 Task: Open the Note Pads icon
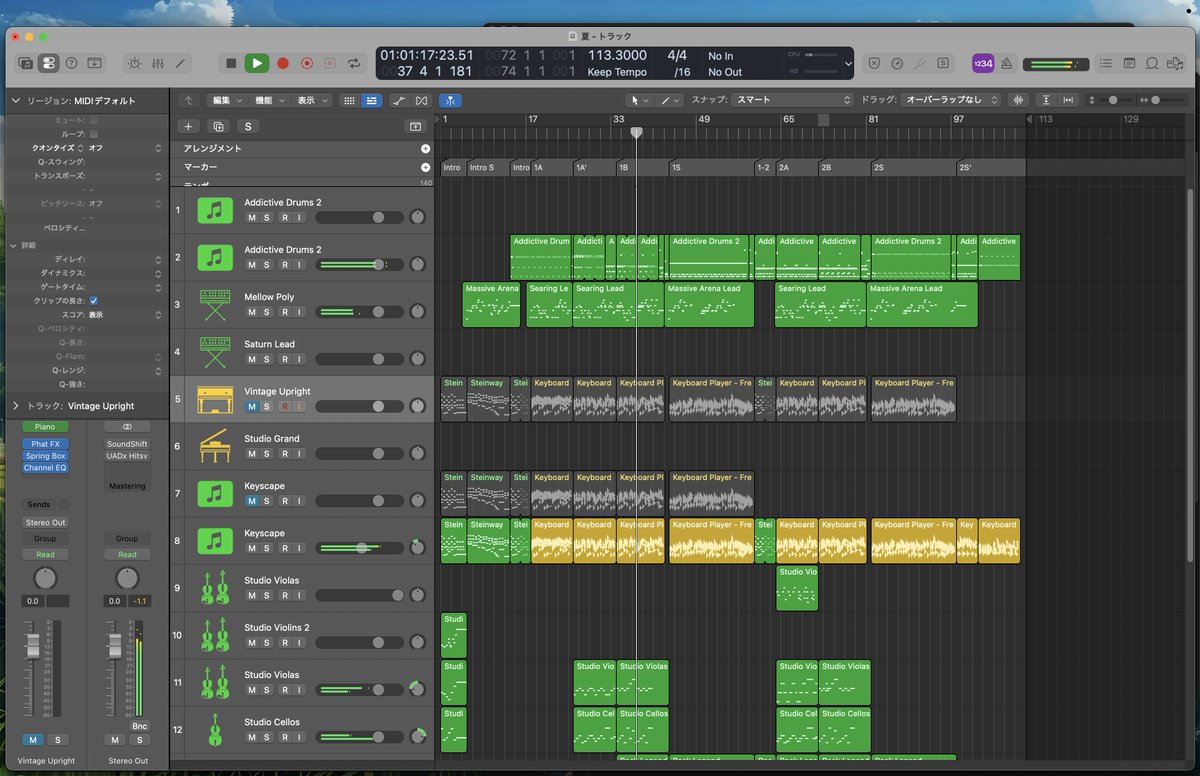coord(1129,63)
